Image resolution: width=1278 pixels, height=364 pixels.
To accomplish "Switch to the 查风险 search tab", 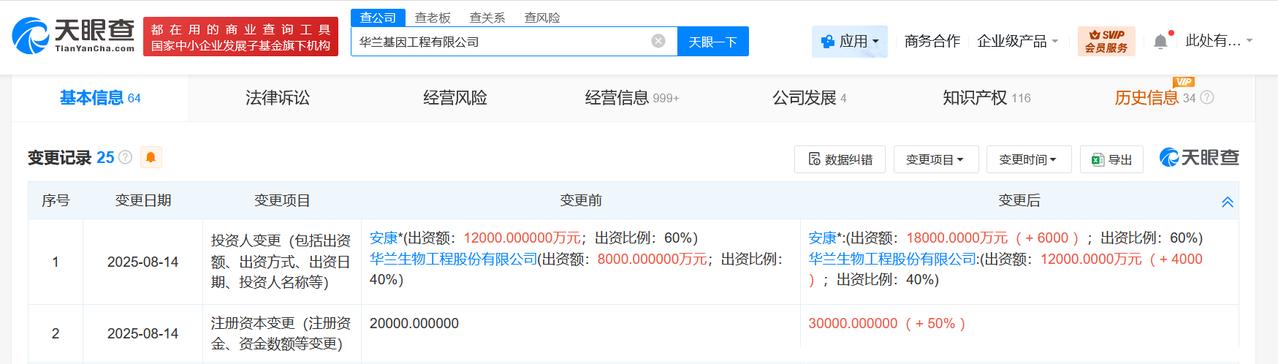I will 542,17.
